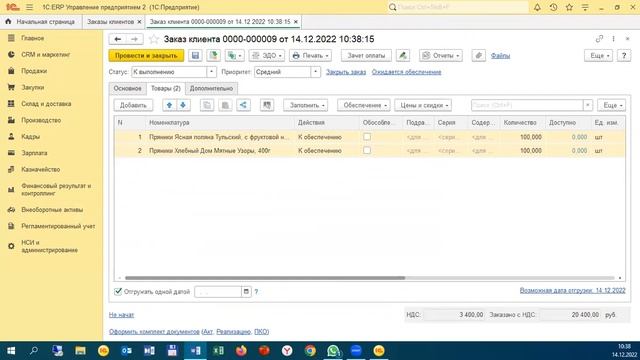Click the Не начат link
The height and width of the screenshot is (360, 640).
(x=121, y=315)
